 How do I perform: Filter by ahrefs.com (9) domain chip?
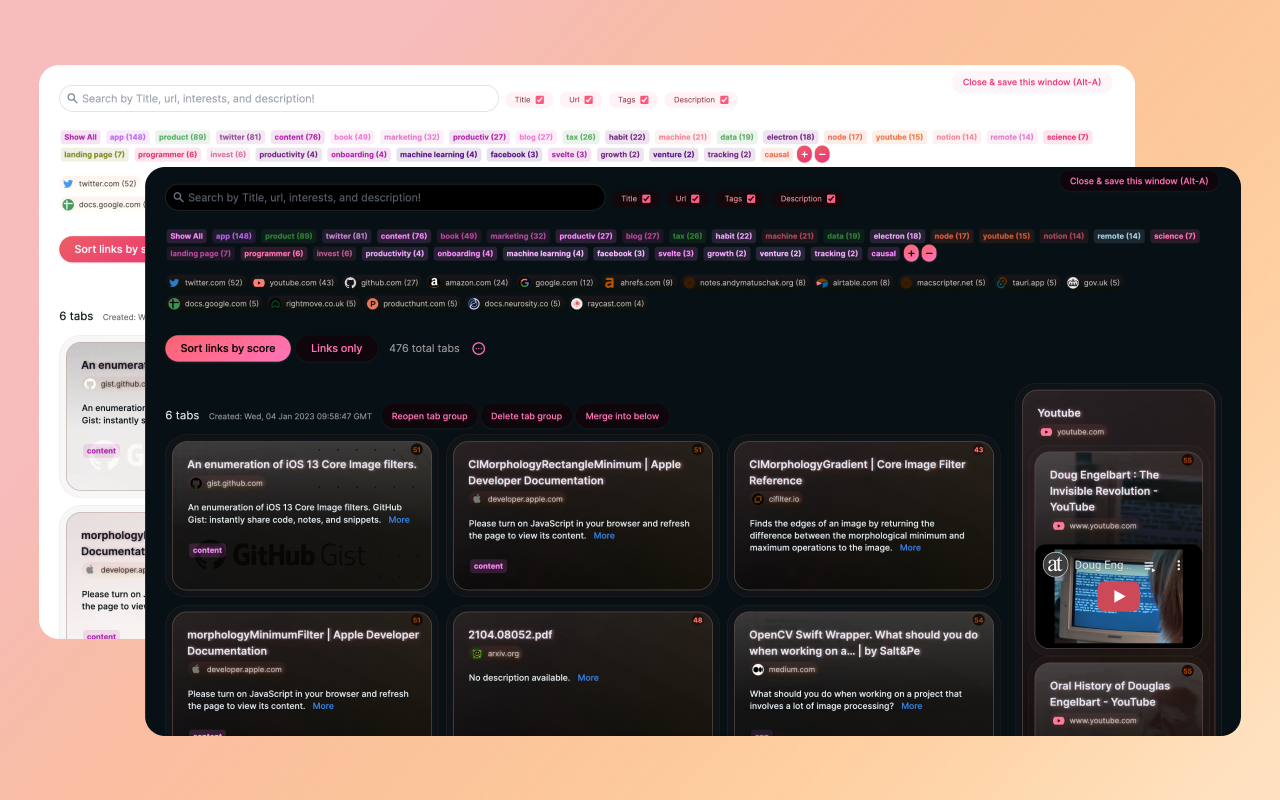(639, 283)
